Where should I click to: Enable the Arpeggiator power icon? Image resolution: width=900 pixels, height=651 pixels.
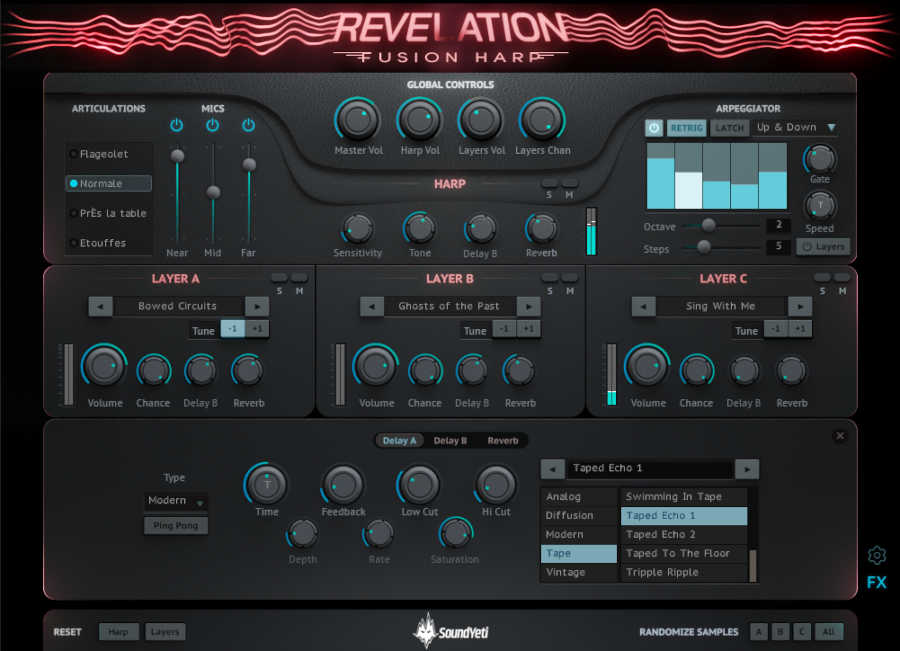[x=653, y=128]
